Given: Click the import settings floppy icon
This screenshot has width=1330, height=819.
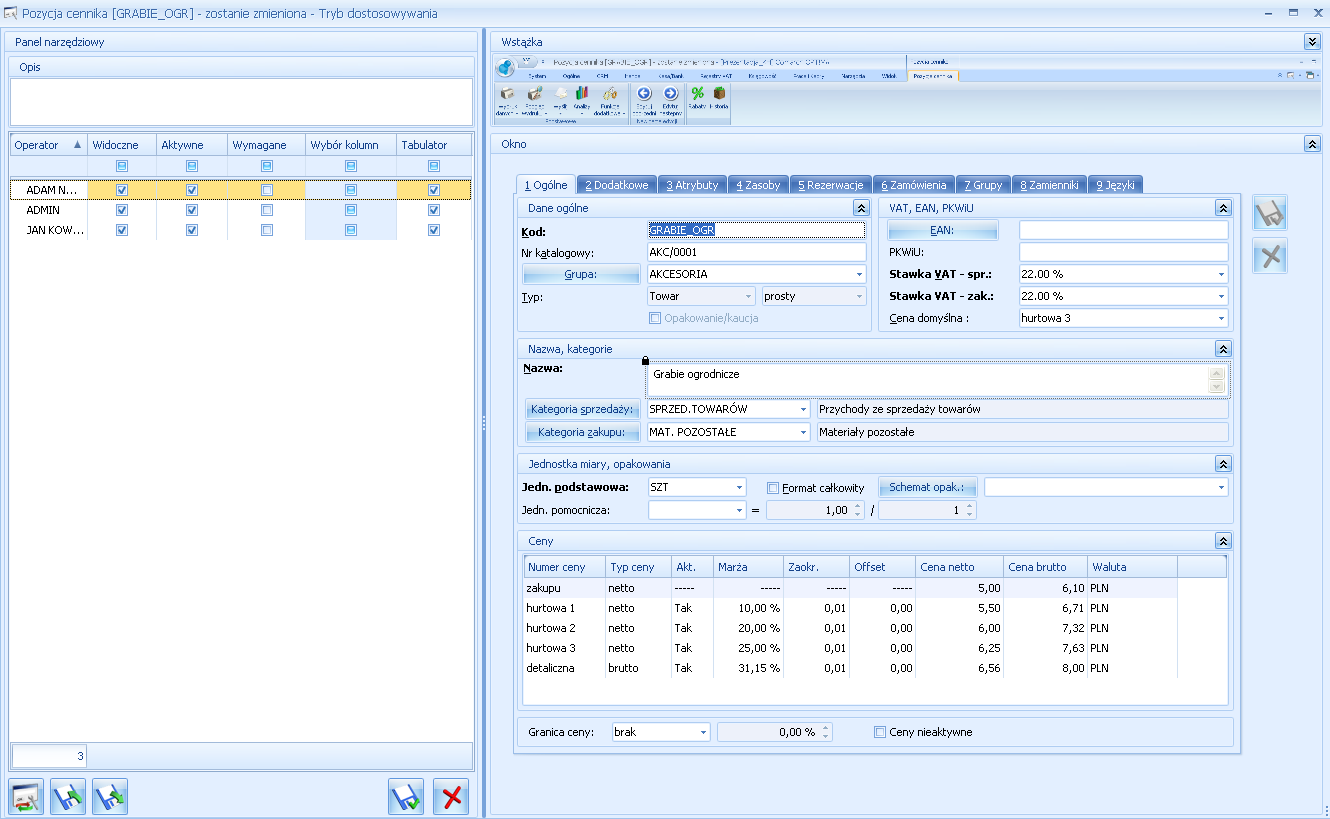Looking at the screenshot, I should point(68,797).
